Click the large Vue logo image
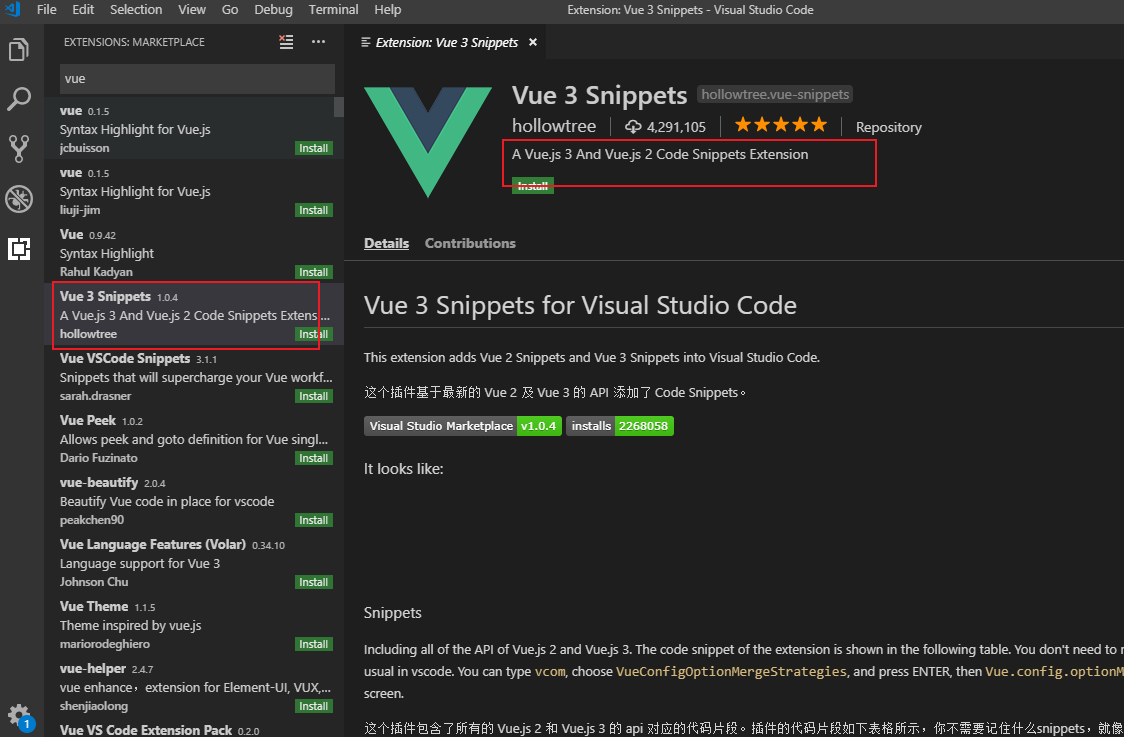 click(x=428, y=142)
